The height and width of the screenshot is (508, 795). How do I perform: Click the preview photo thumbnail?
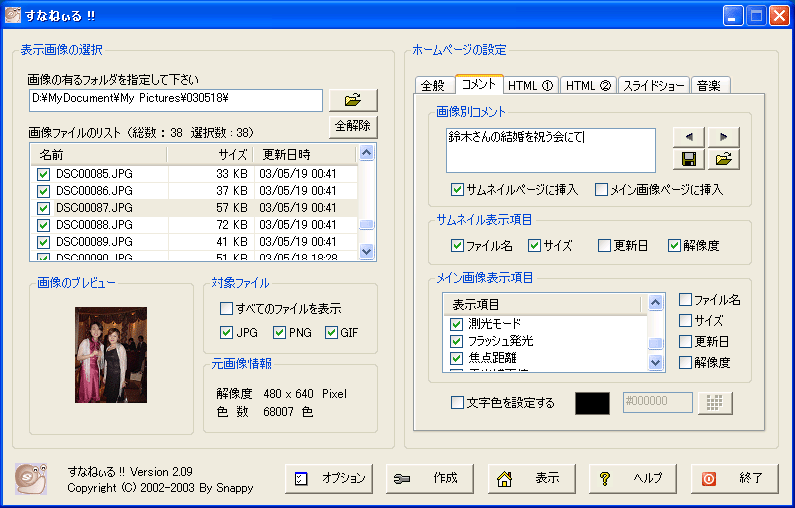[x=111, y=355]
